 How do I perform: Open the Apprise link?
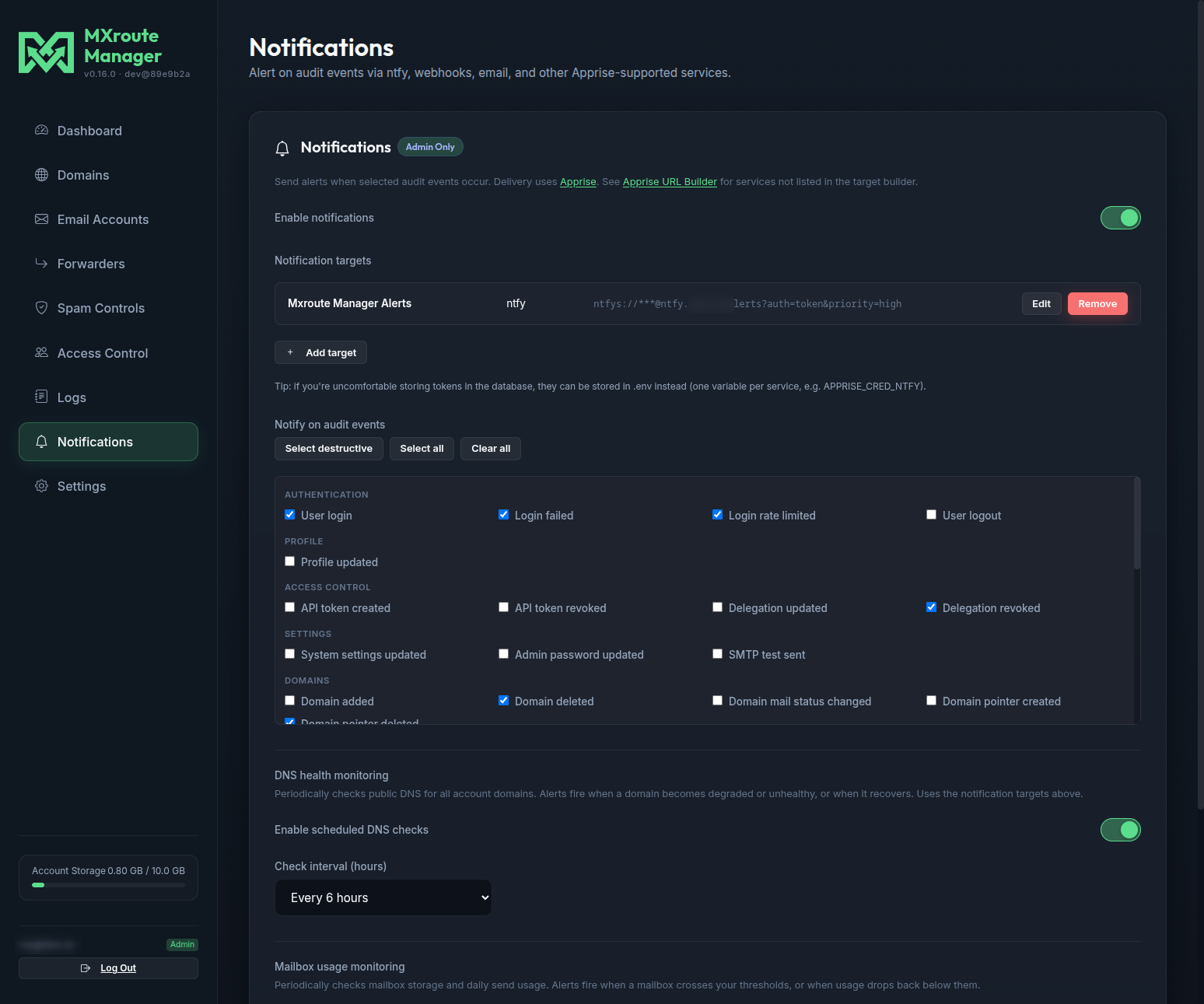tap(578, 182)
